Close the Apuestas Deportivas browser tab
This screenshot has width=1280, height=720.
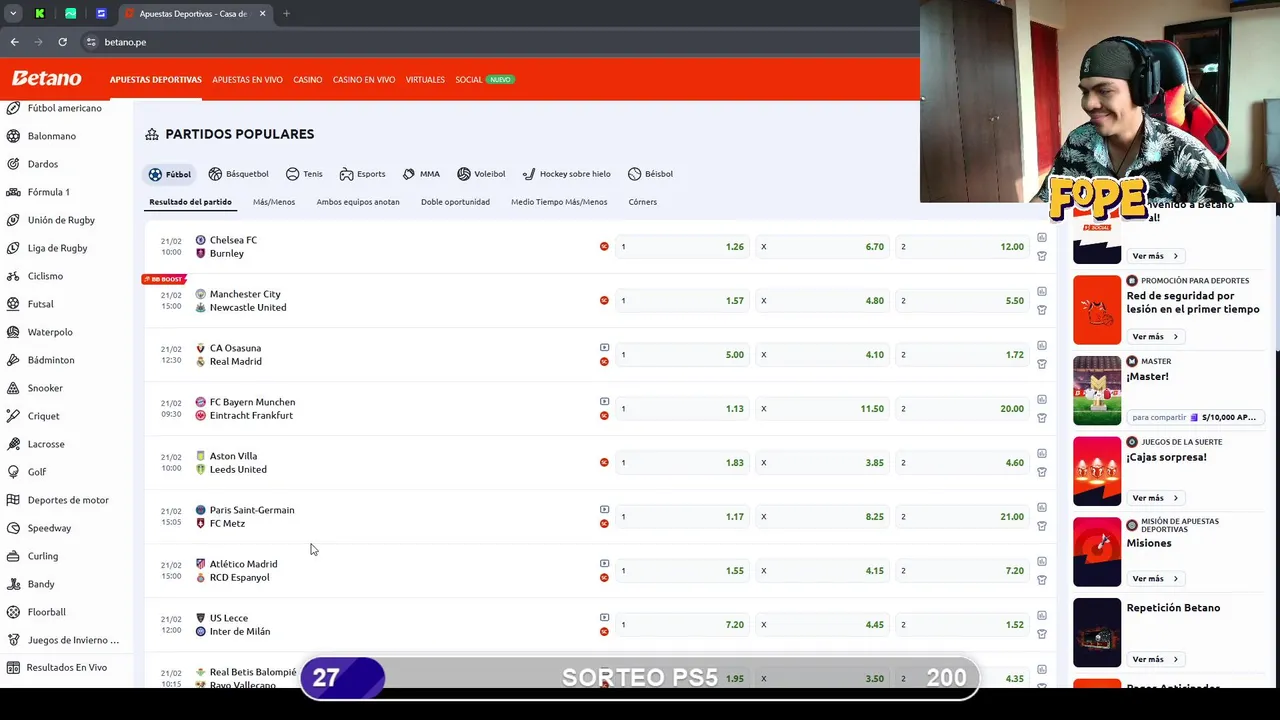pos(263,14)
